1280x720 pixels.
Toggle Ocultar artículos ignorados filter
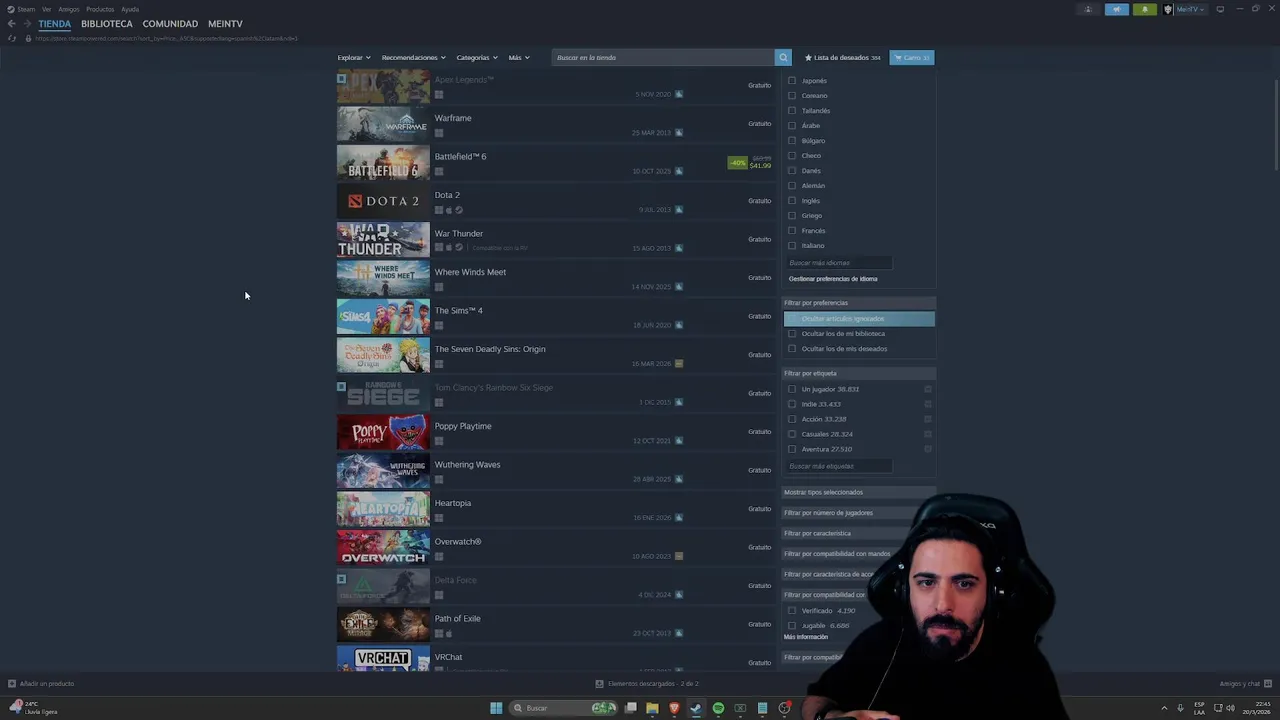[859, 319]
